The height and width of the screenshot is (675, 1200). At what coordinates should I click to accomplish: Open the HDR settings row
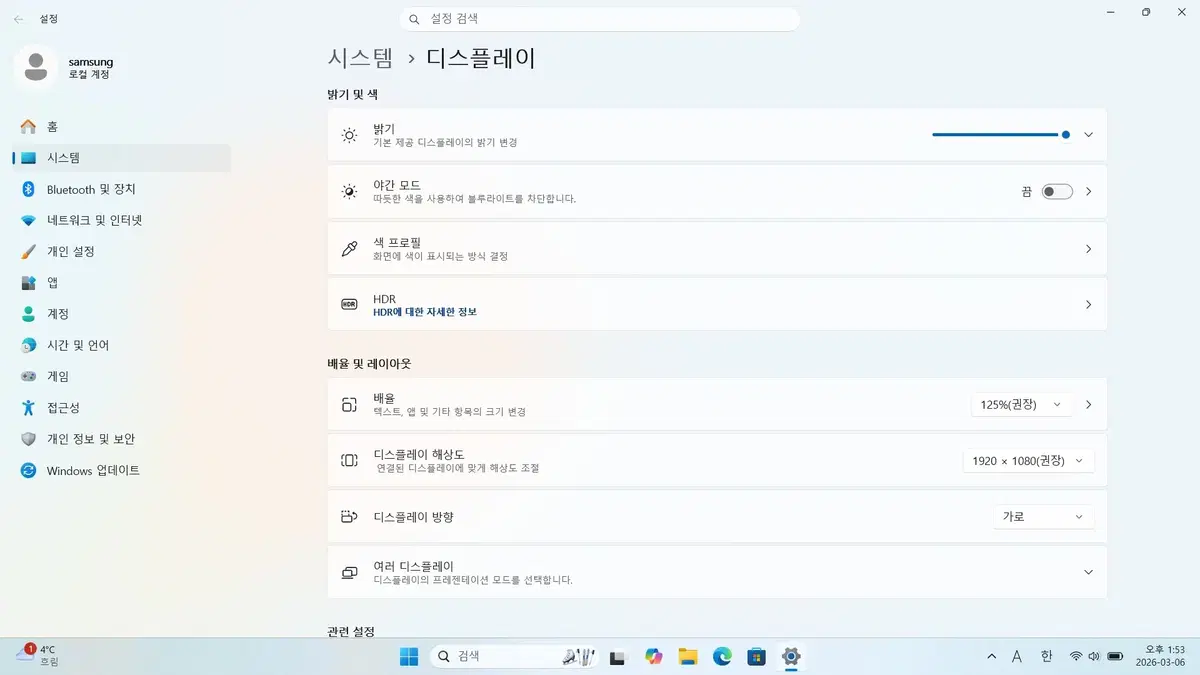(717, 304)
